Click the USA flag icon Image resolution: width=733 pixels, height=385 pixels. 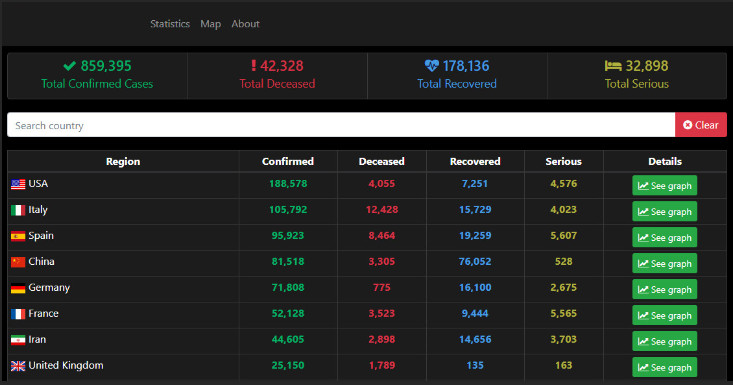coord(18,184)
